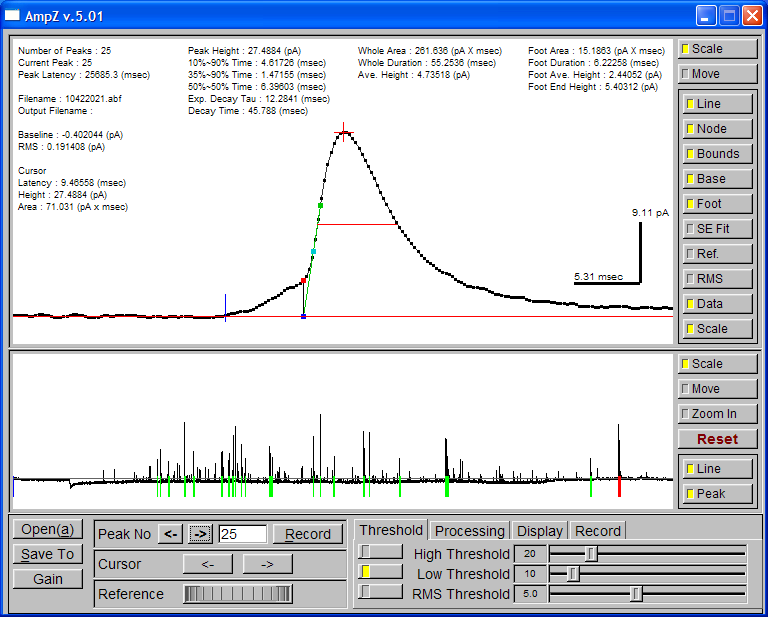Enable the RMS display toggle
The height and width of the screenshot is (617, 768).
pyautogui.click(x=718, y=279)
